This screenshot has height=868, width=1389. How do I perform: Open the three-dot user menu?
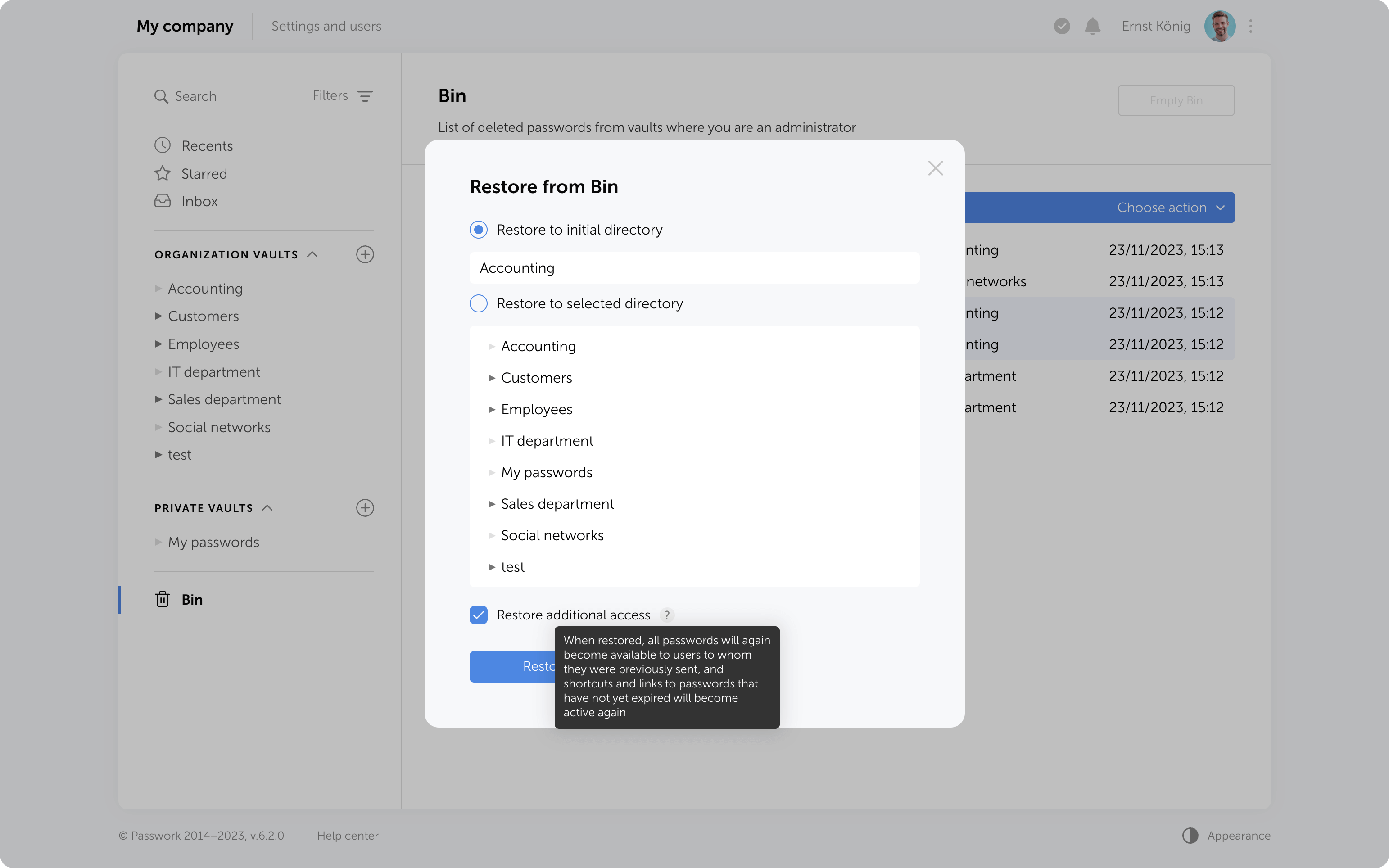pos(1250,27)
